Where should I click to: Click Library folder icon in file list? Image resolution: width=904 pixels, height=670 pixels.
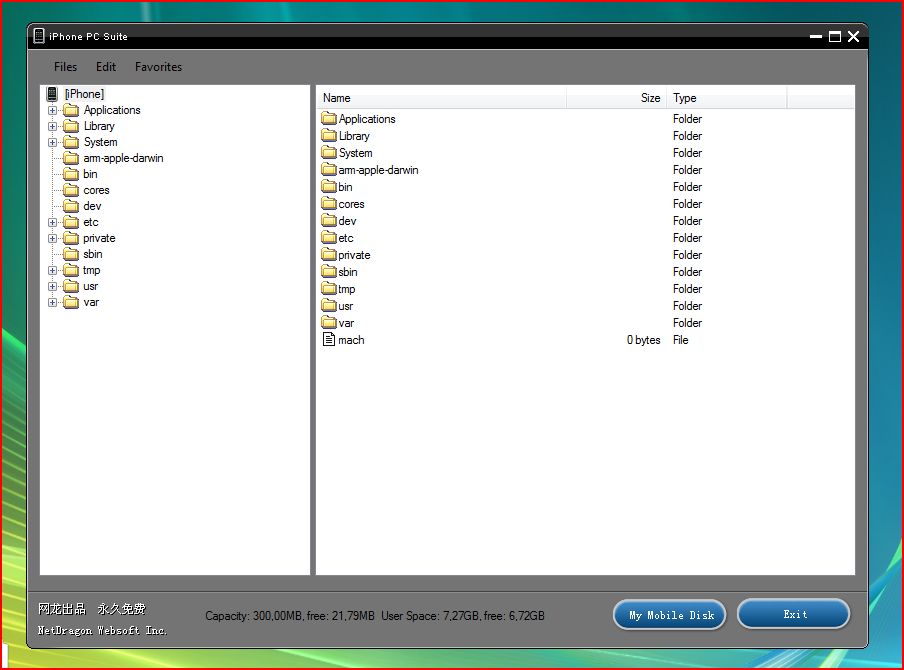click(329, 135)
